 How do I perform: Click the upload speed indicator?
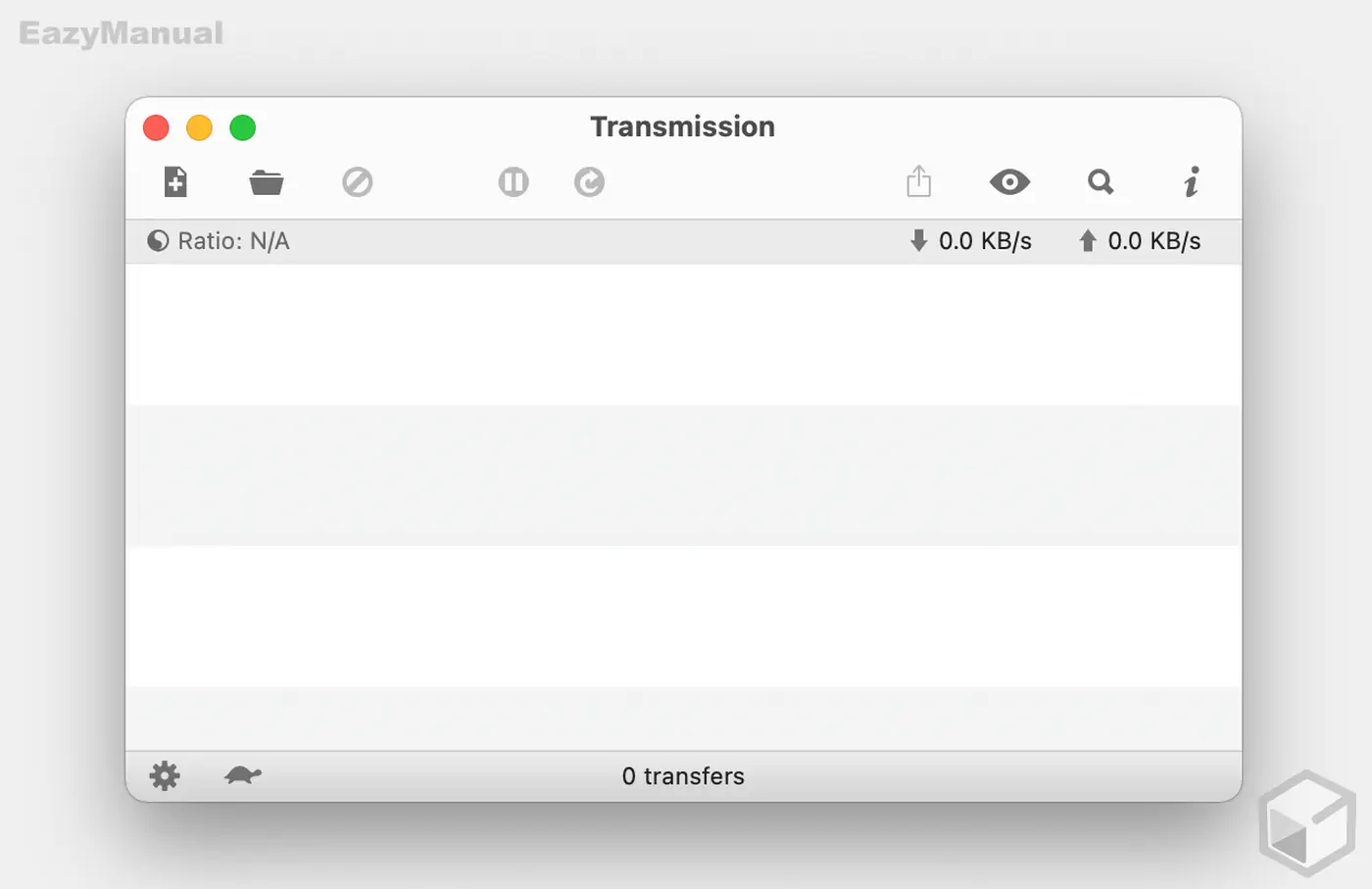coord(1140,241)
